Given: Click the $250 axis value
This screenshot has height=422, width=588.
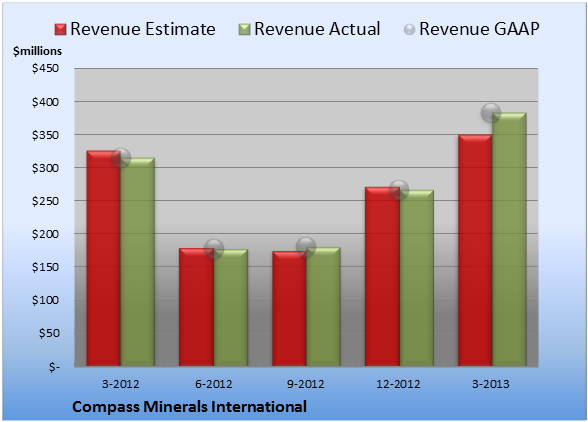Looking at the screenshot, I should click(45, 201).
